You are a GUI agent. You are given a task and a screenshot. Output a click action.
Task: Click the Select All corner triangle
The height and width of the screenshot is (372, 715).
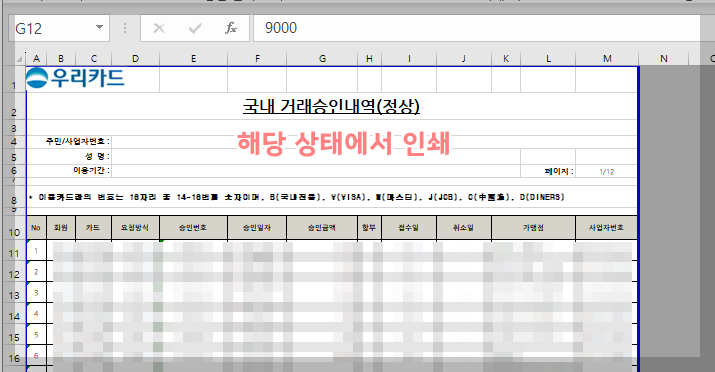[20, 59]
